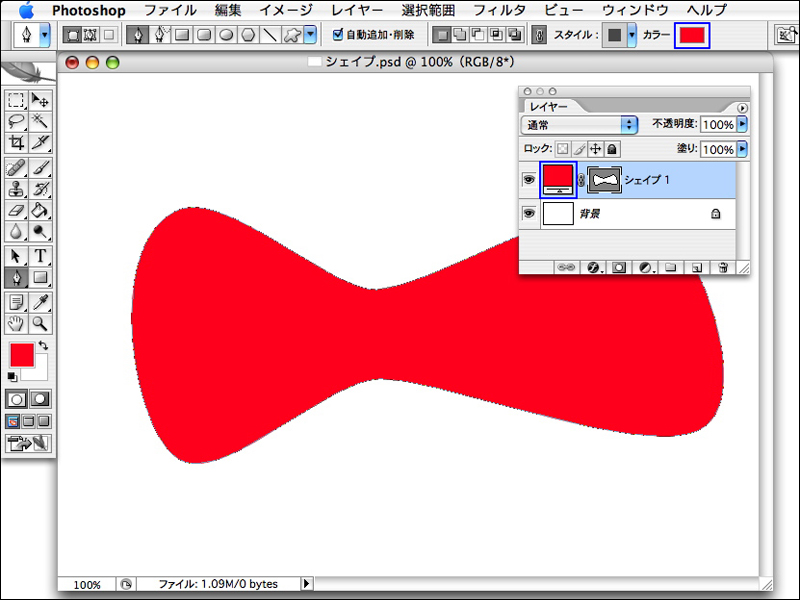Pick the Zoom magnifier tool
Viewport: 800px width, 600px height.
pos(41,323)
